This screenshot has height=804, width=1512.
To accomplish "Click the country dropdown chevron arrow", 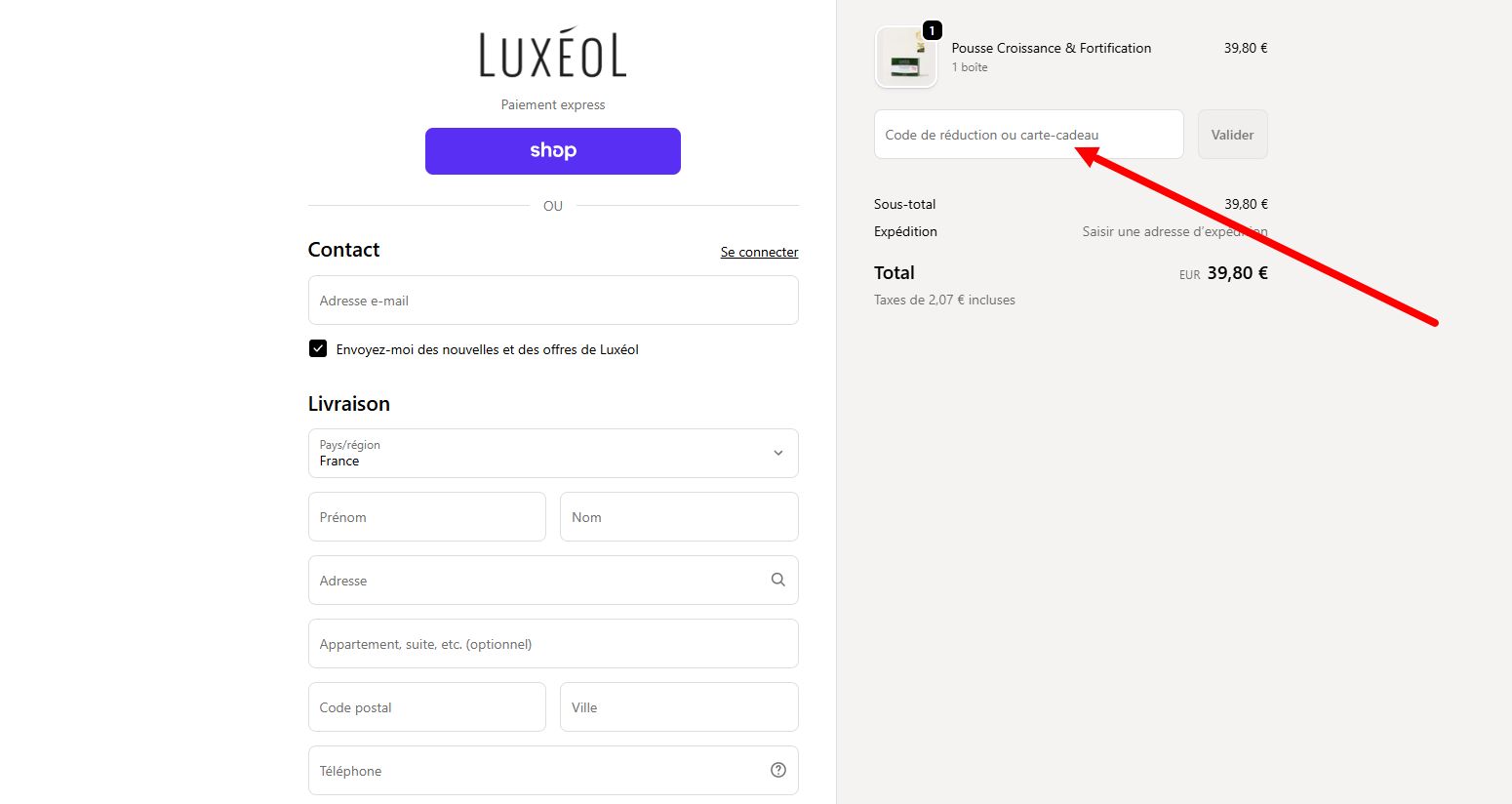I will tap(777, 453).
